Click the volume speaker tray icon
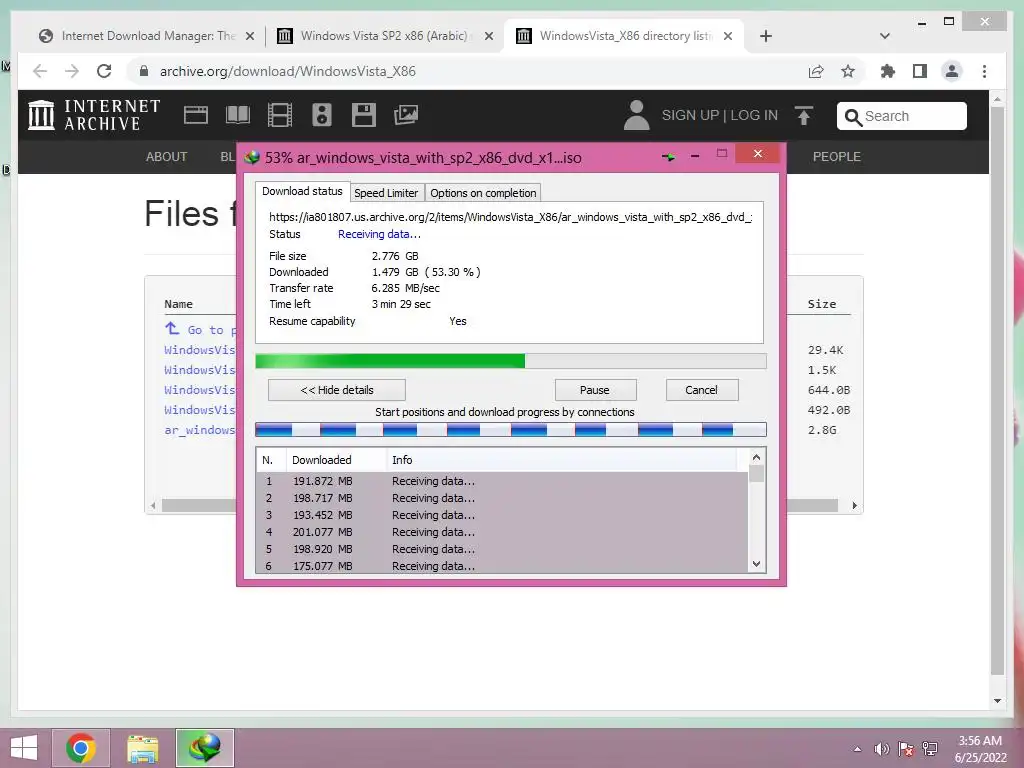This screenshot has height=768, width=1024. 882,749
